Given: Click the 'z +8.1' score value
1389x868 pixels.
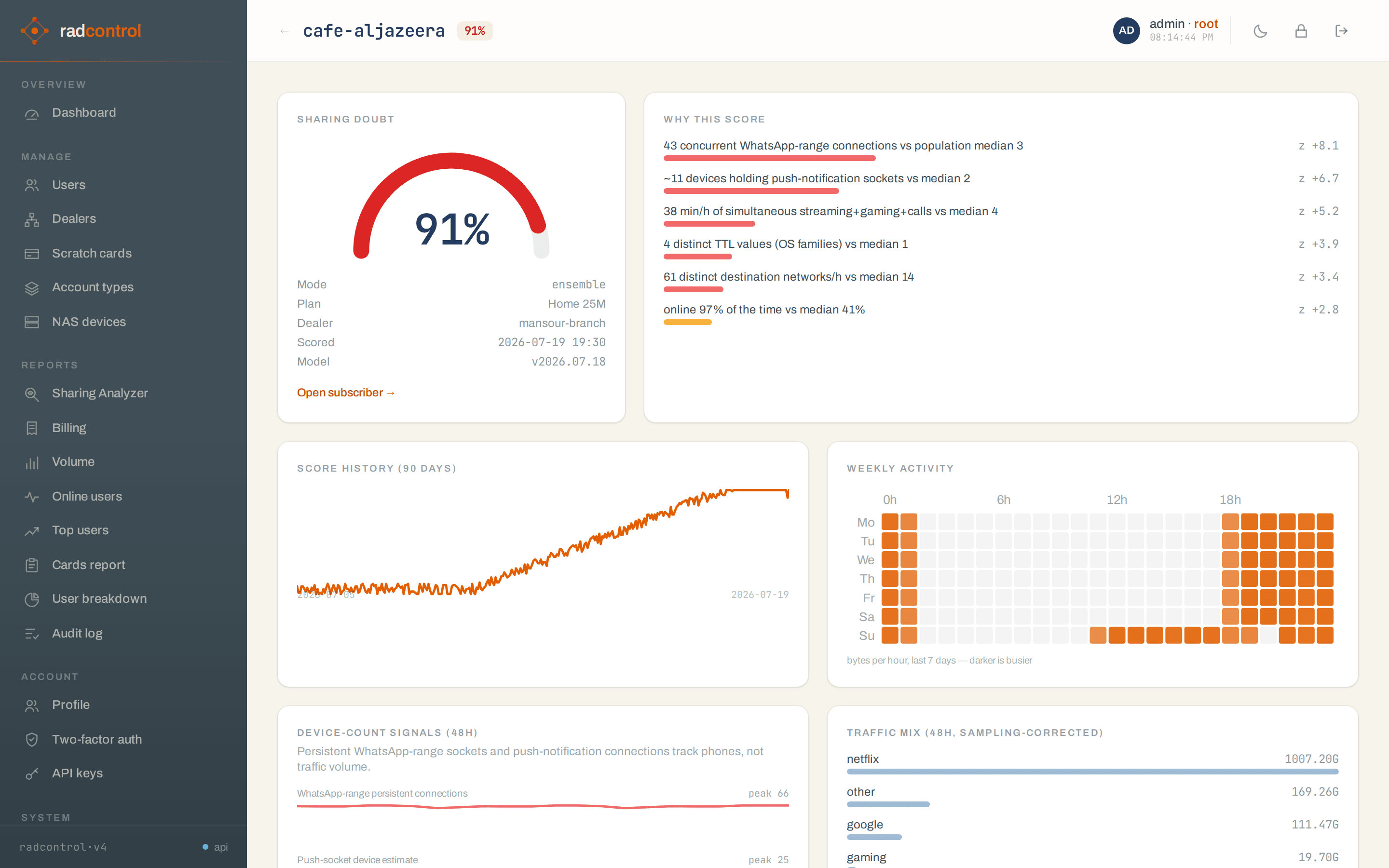Looking at the screenshot, I should coord(1319,146).
